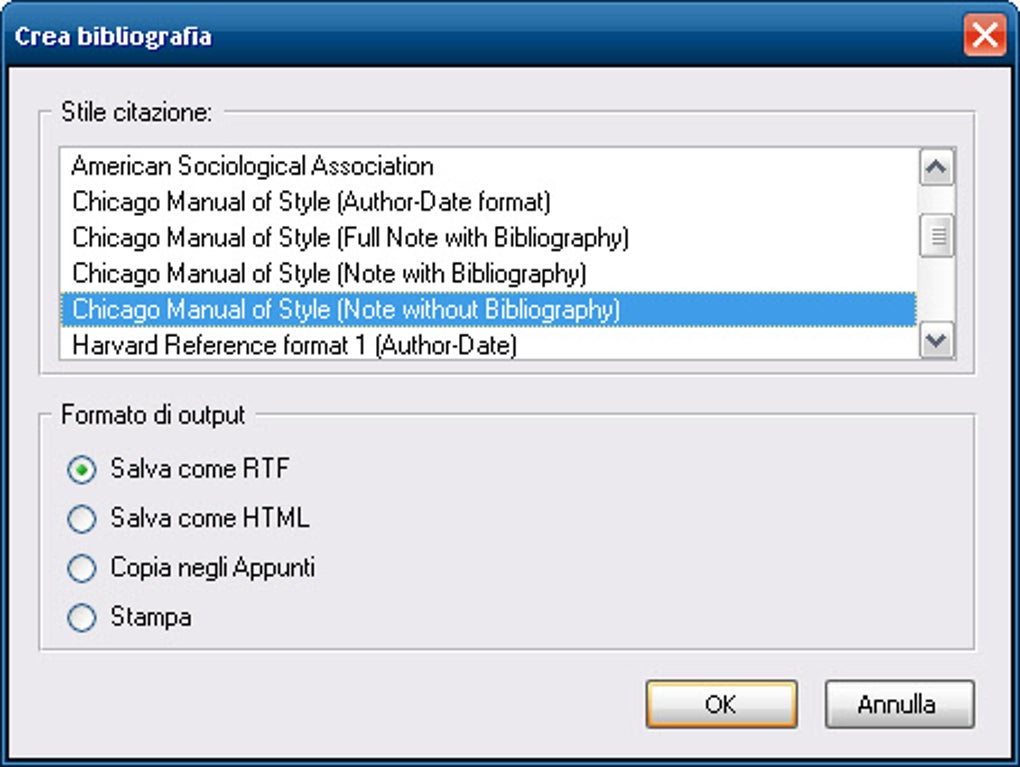The height and width of the screenshot is (767, 1020).
Task: Select Chicago Note without Bibliography style
Action: [346, 309]
